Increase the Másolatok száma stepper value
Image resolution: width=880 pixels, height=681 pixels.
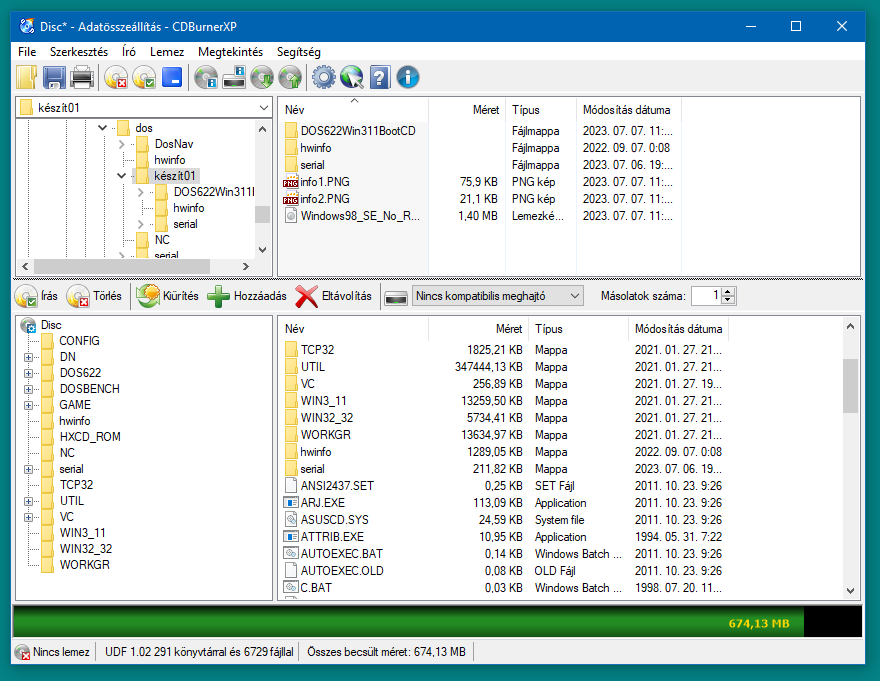click(728, 291)
